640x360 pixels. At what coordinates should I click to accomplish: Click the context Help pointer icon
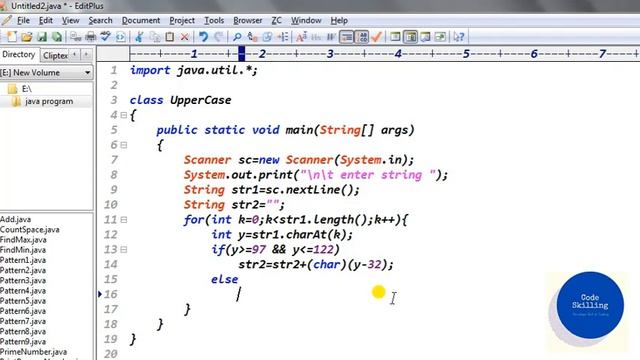coord(459,37)
